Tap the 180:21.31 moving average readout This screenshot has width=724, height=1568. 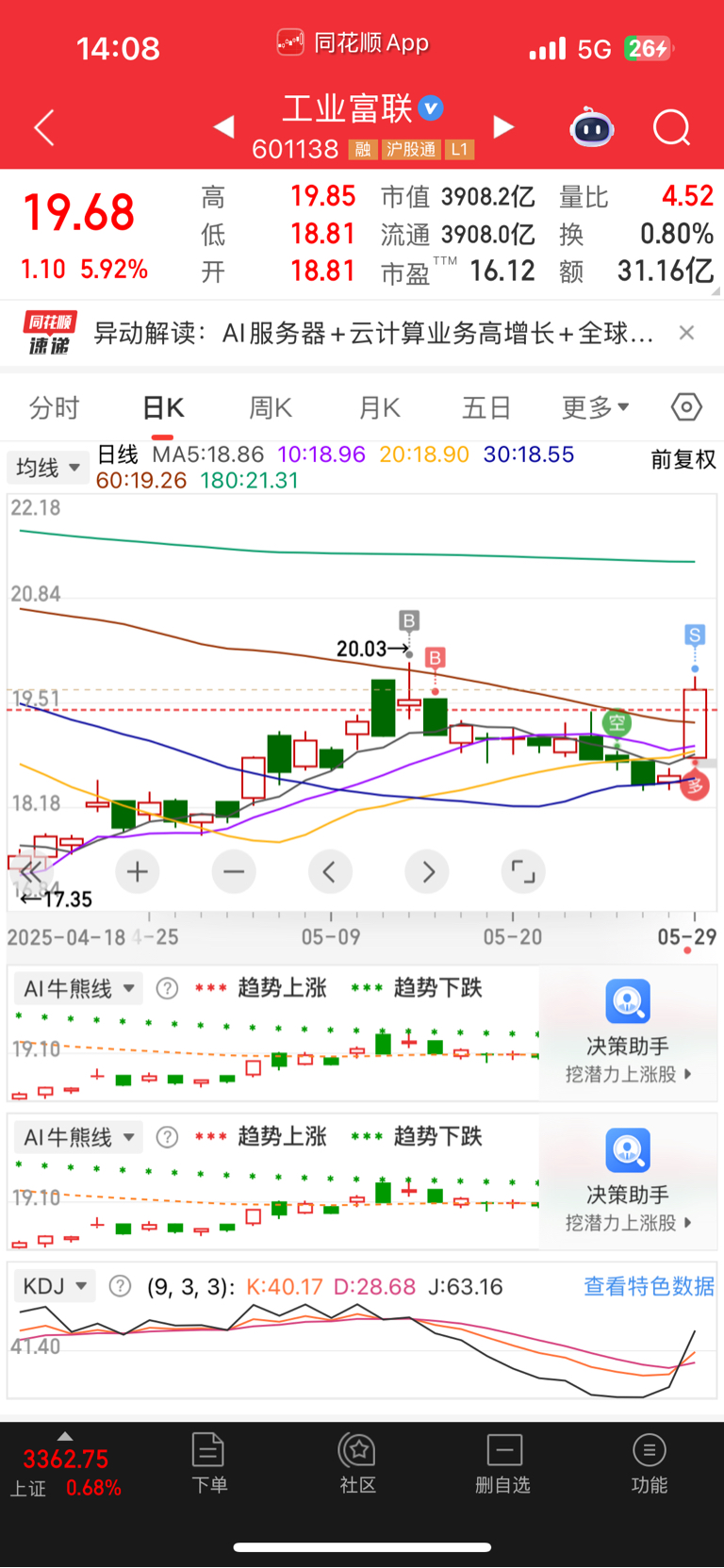tap(249, 481)
